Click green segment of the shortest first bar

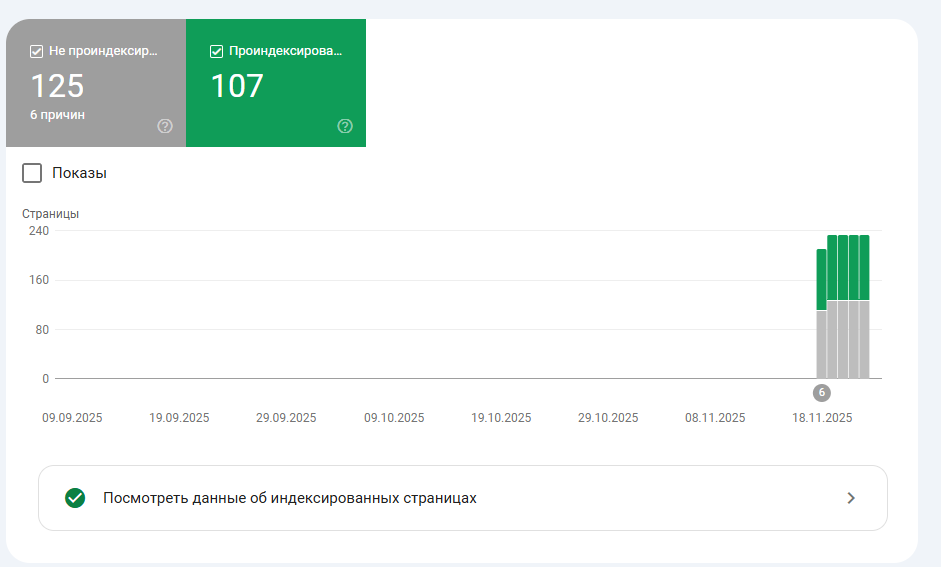822,279
